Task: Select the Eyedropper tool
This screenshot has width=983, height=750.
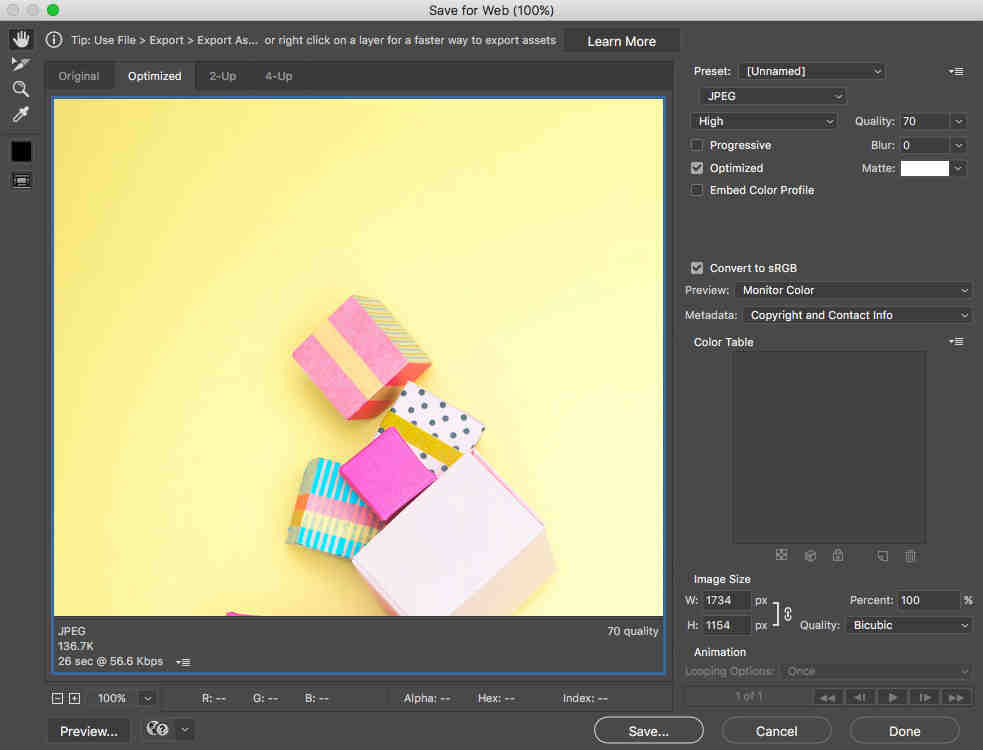Action: point(21,115)
